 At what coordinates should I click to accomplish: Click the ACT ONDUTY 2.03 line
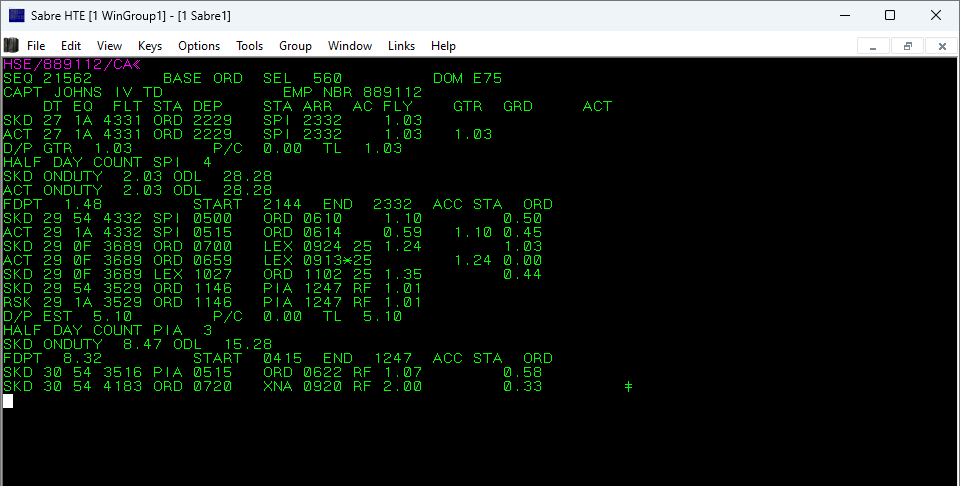point(138,191)
